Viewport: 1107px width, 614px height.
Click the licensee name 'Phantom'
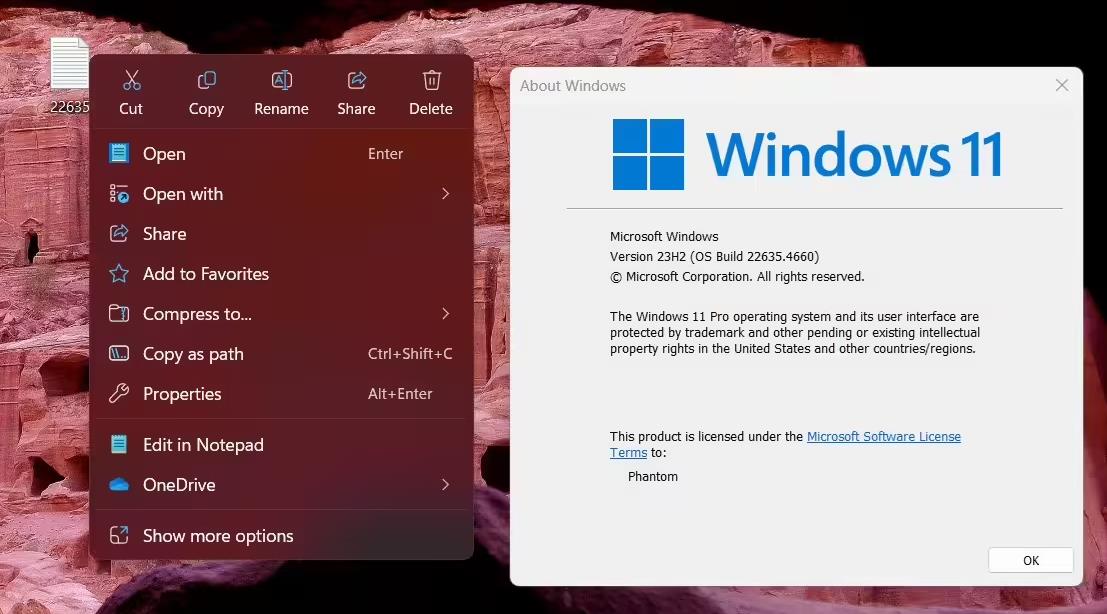coord(653,477)
